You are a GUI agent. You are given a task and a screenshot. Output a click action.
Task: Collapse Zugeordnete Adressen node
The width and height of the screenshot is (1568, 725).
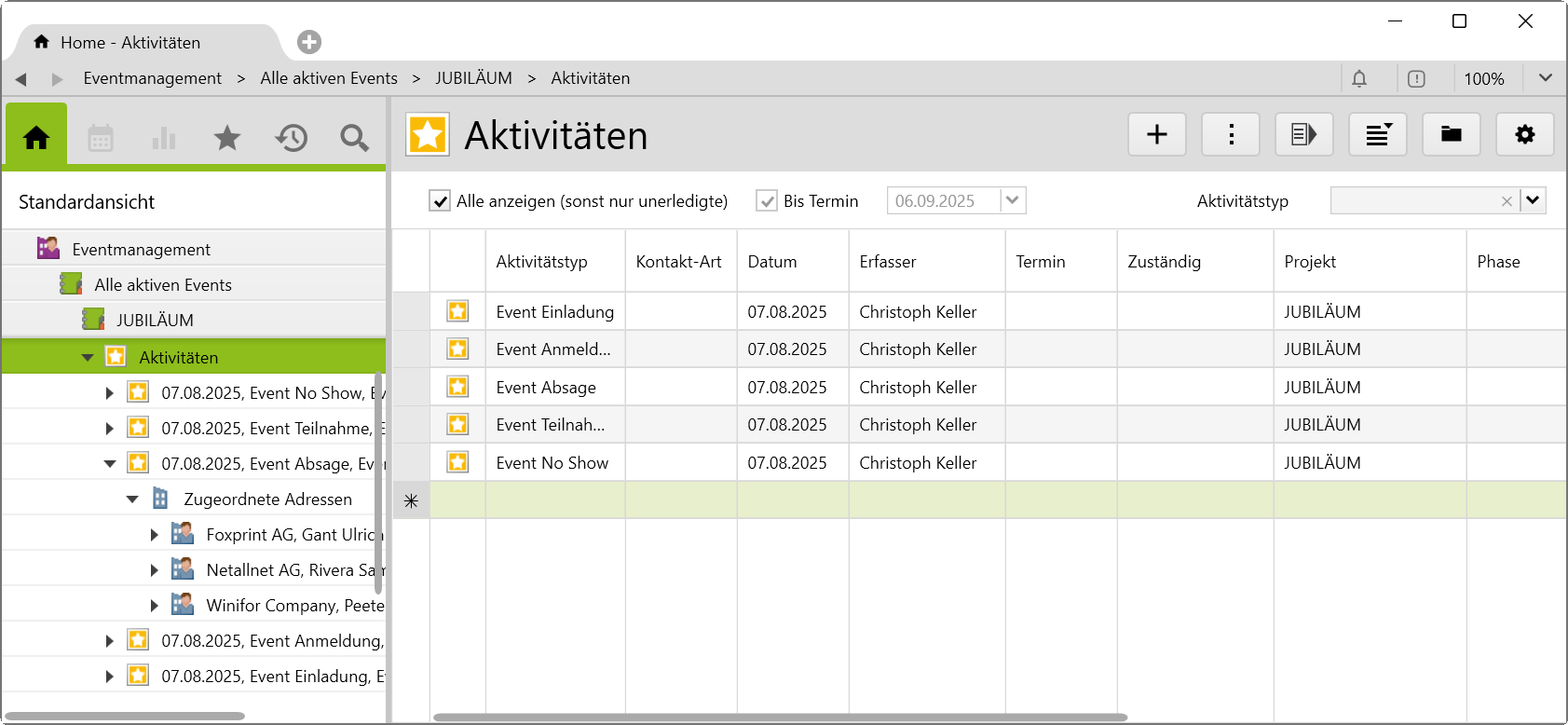(132, 499)
